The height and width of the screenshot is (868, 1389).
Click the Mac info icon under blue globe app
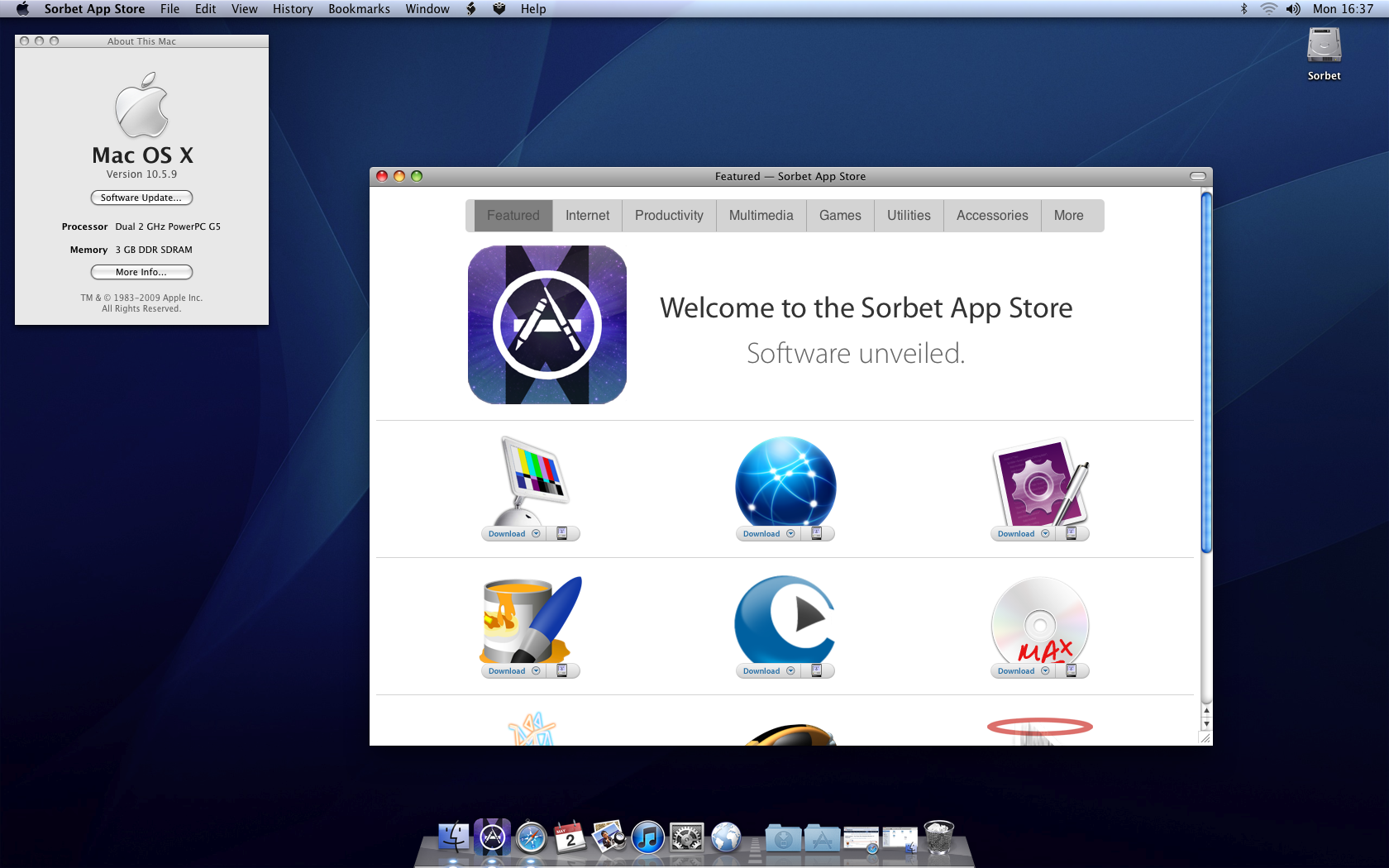[x=817, y=533]
